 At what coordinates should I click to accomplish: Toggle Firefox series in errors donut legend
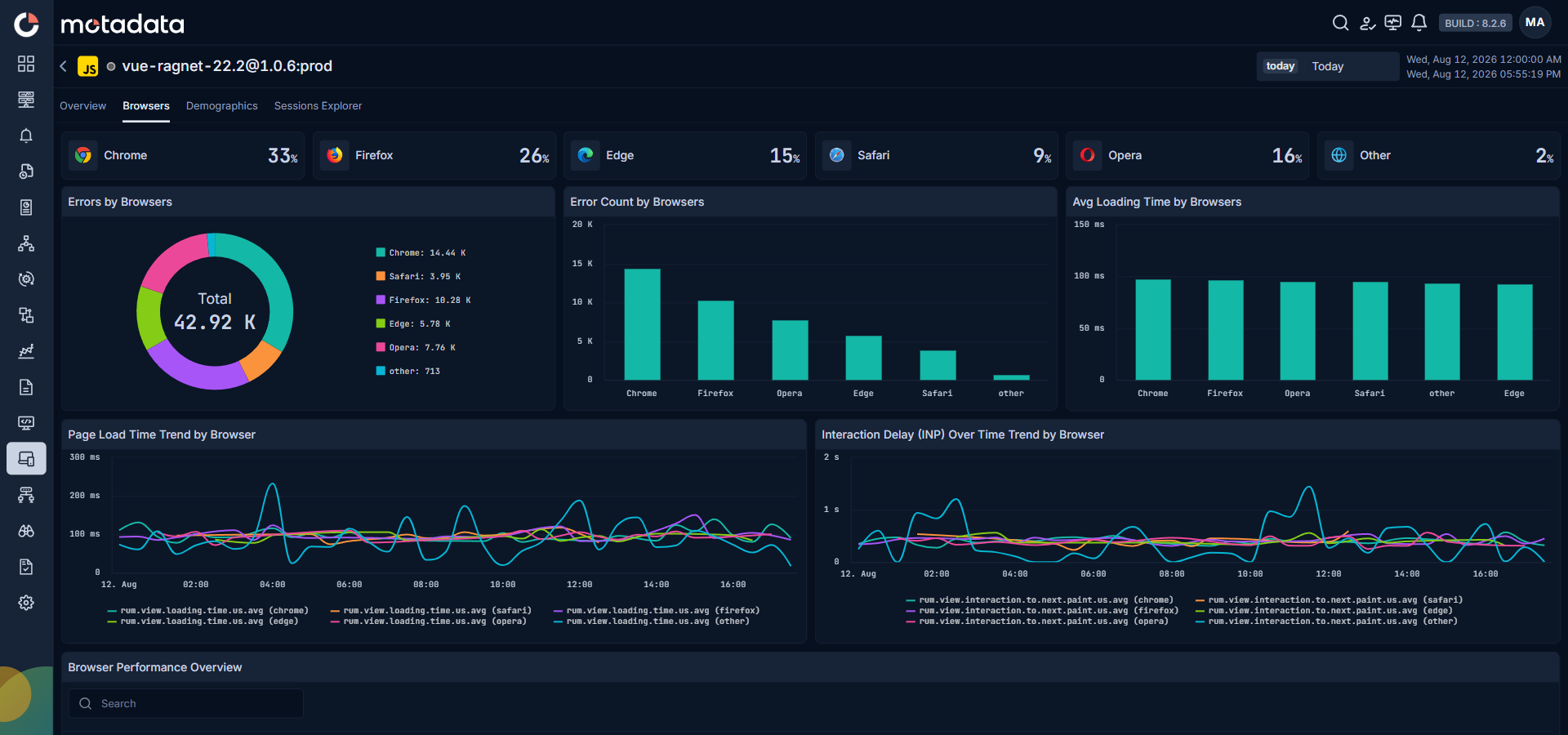pyautogui.click(x=423, y=301)
